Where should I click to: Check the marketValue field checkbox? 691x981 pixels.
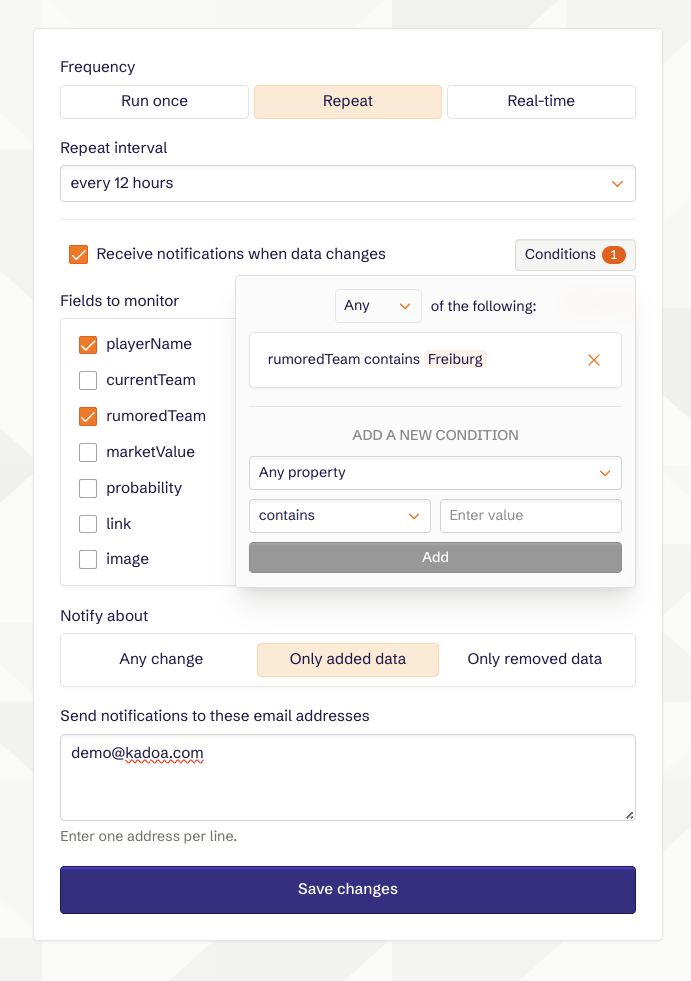pos(88,453)
